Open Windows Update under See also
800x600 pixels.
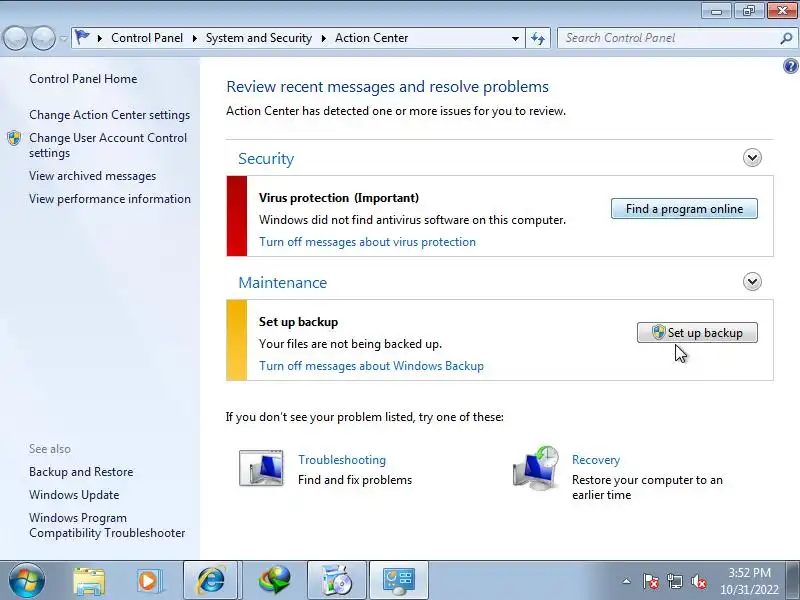(x=74, y=495)
